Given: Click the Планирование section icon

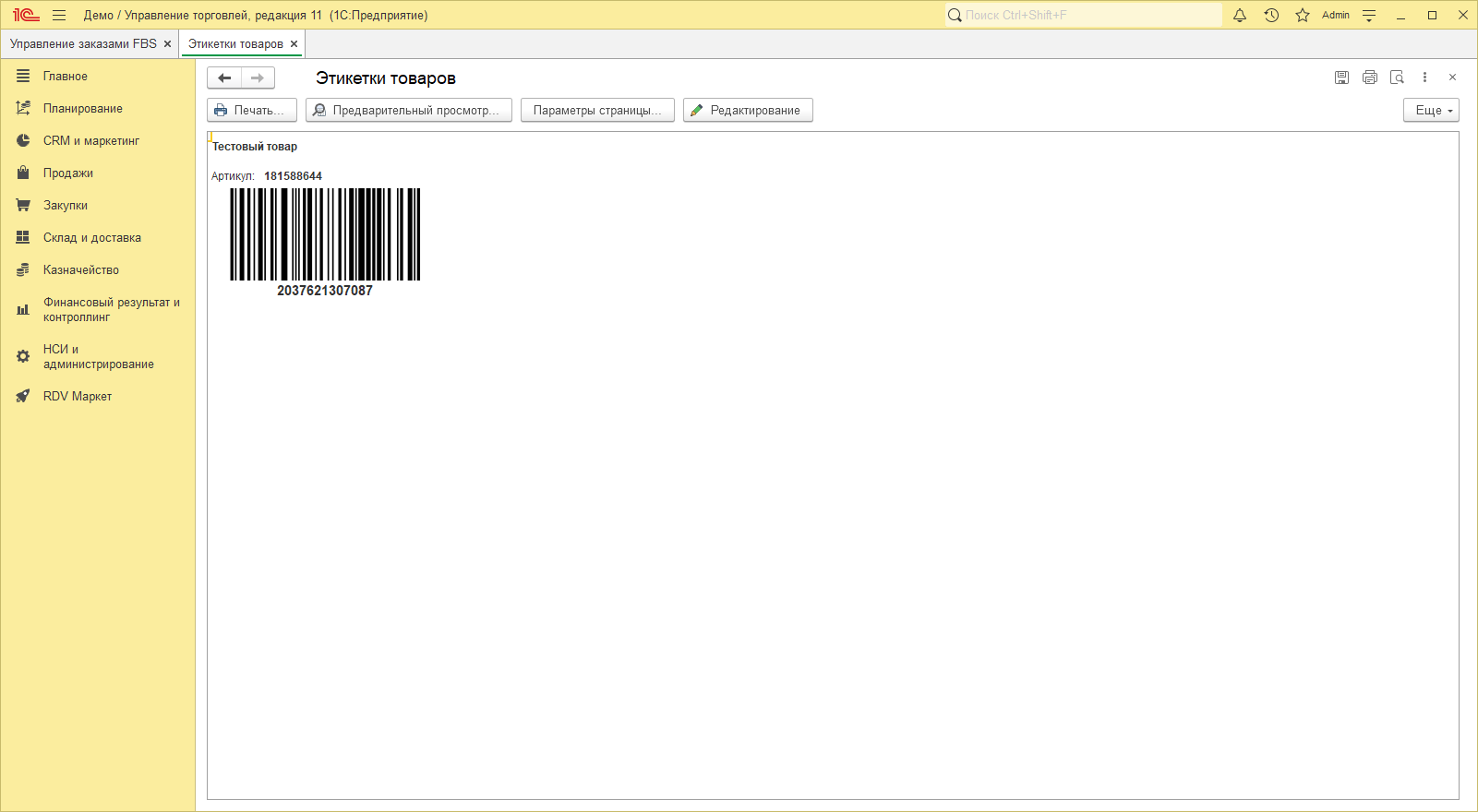Looking at the screenshot, I should 23,108.
